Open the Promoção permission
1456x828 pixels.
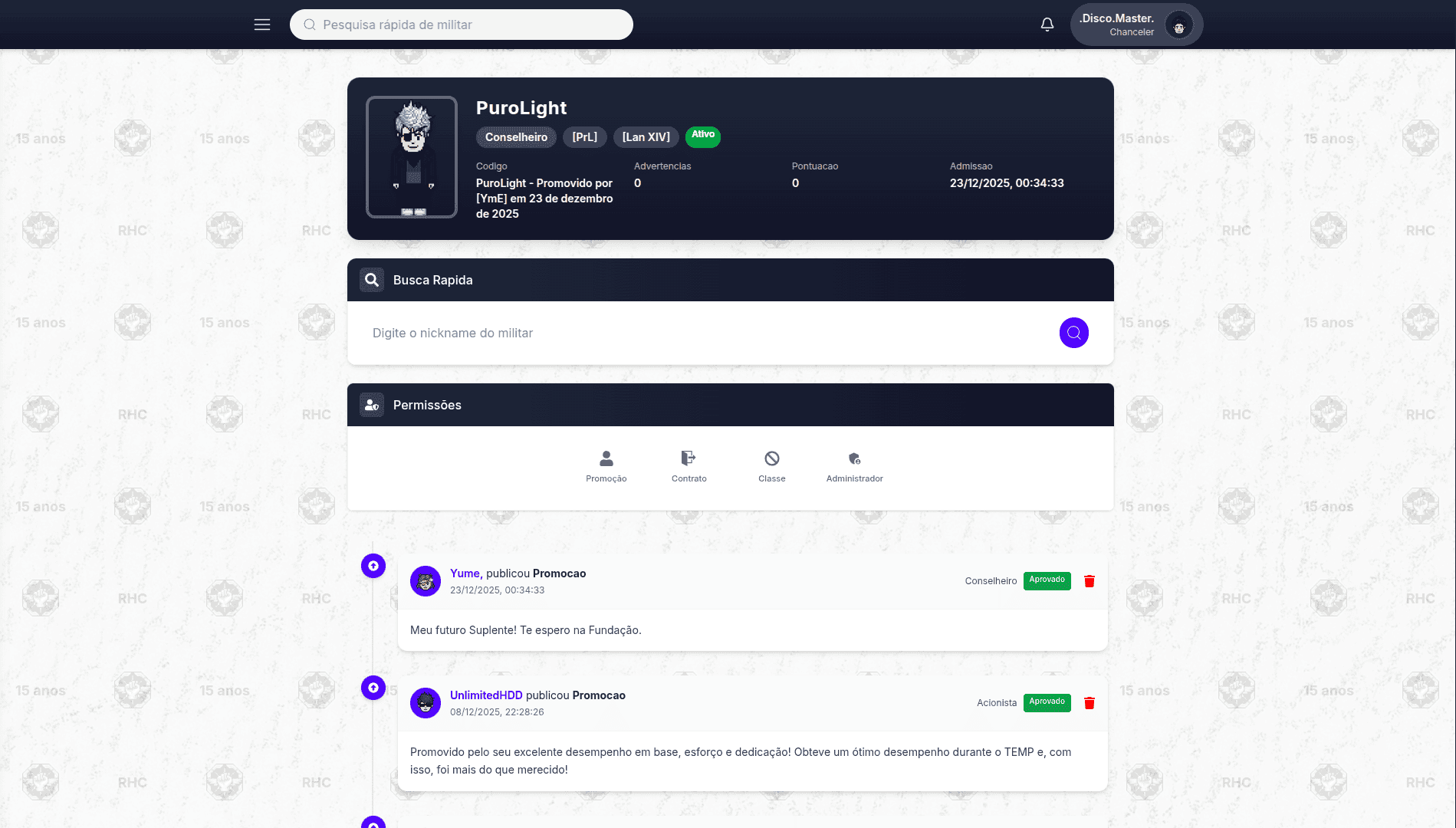pos(606,466)
